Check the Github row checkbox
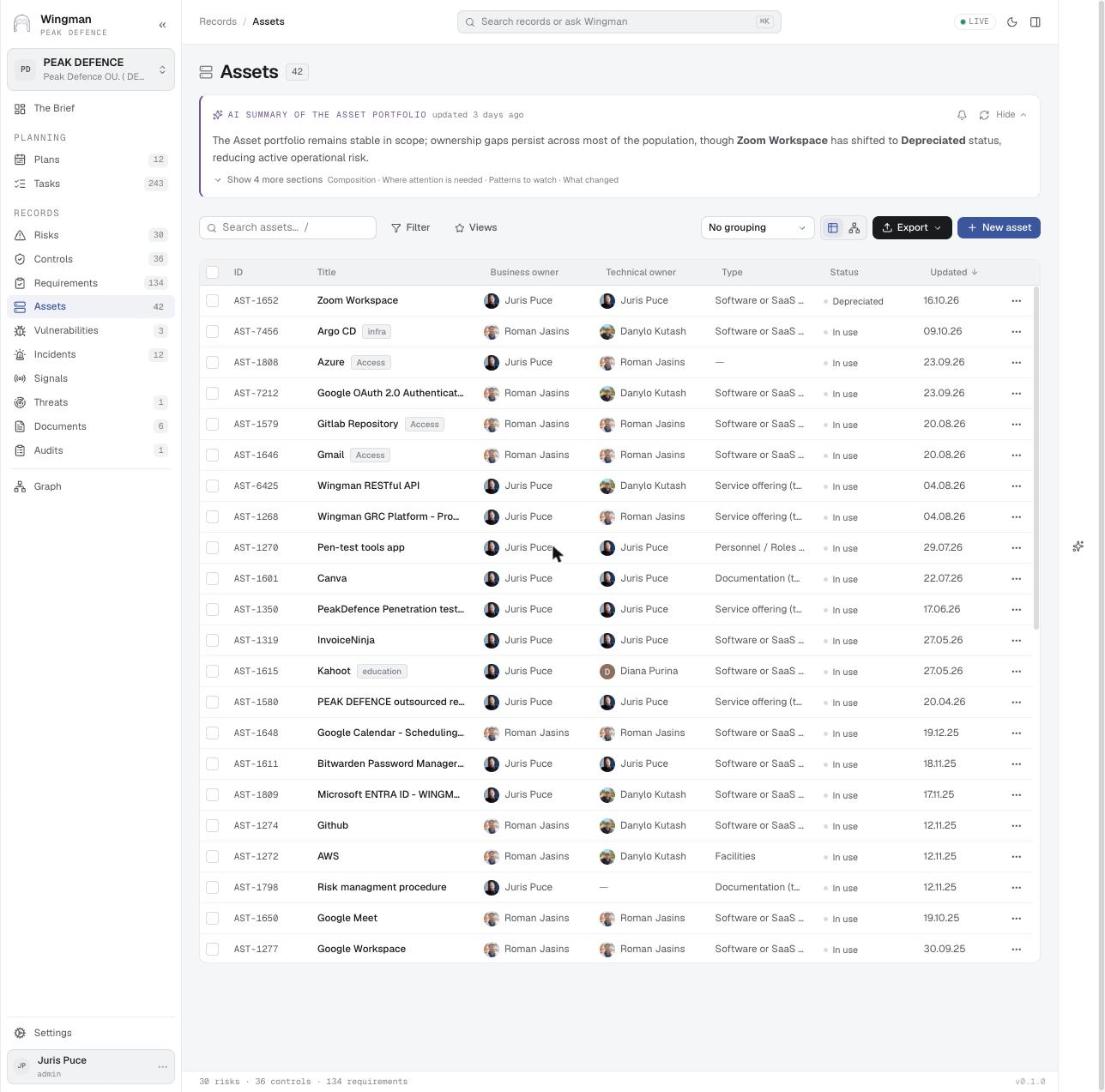This screenshot has width=1105, height=1092. point(212,826)
